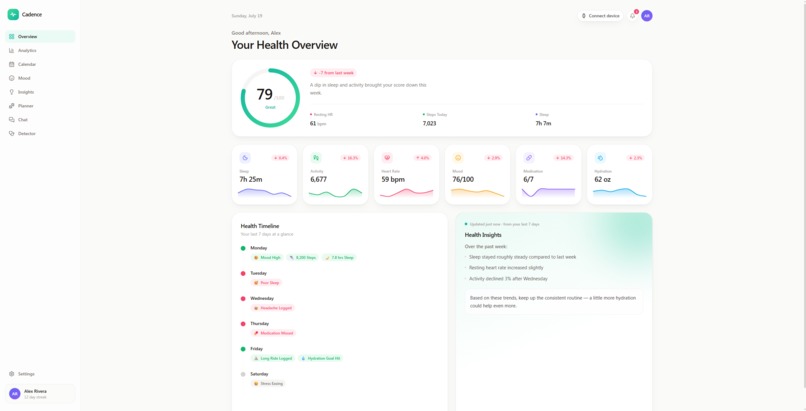Click the "7,023" Steps Today value
This screenshot has width=806, height=411.
point(429,123)
